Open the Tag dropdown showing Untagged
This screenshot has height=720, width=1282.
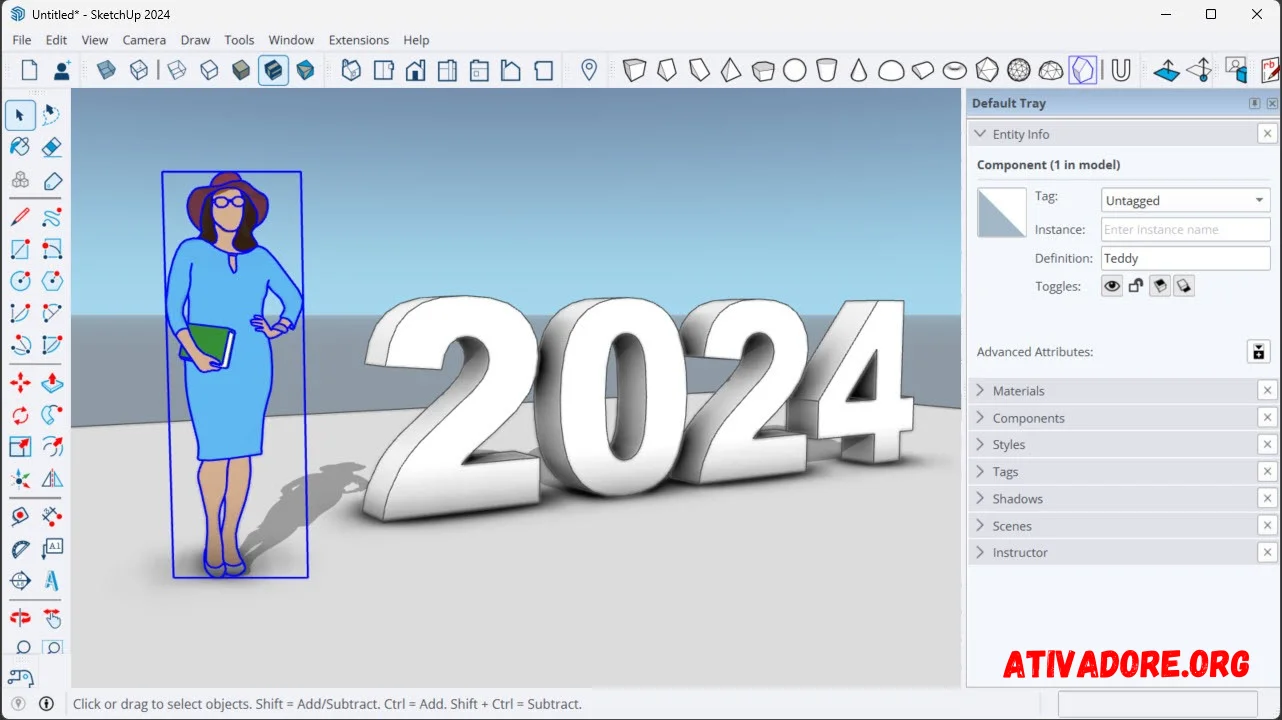click(x=1185, y=200)
